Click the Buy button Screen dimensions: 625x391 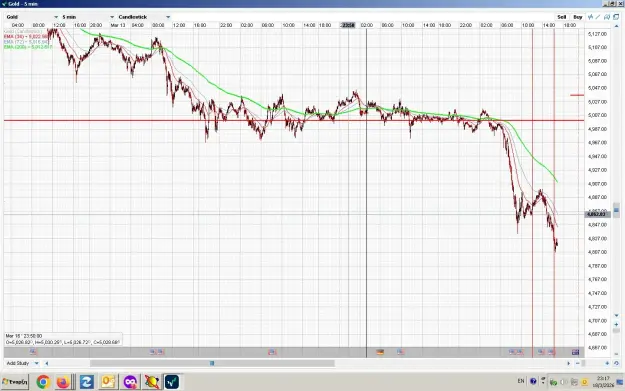[578, 17]
